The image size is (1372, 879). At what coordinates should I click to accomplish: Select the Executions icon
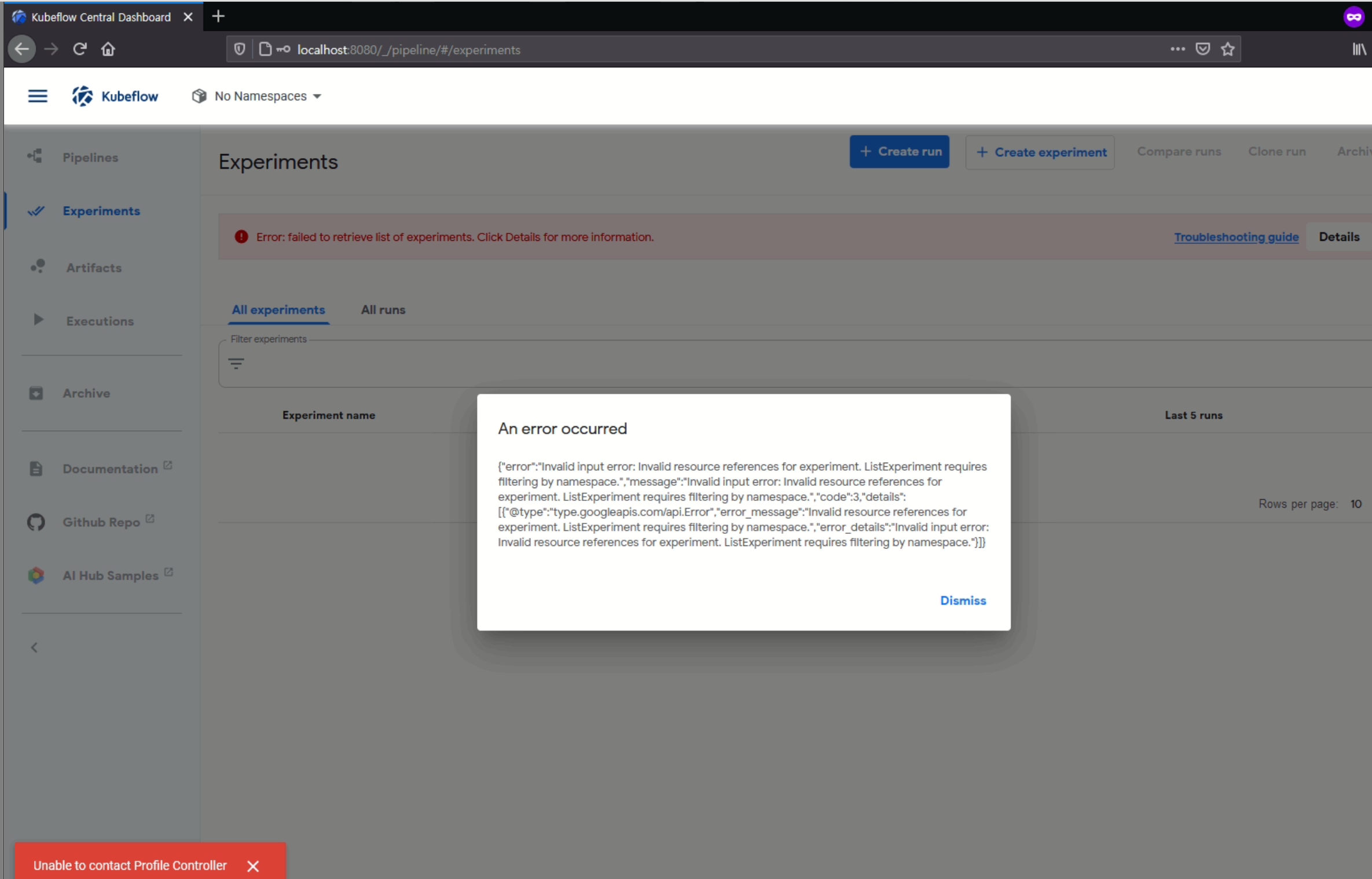click(x=38, y=320)
